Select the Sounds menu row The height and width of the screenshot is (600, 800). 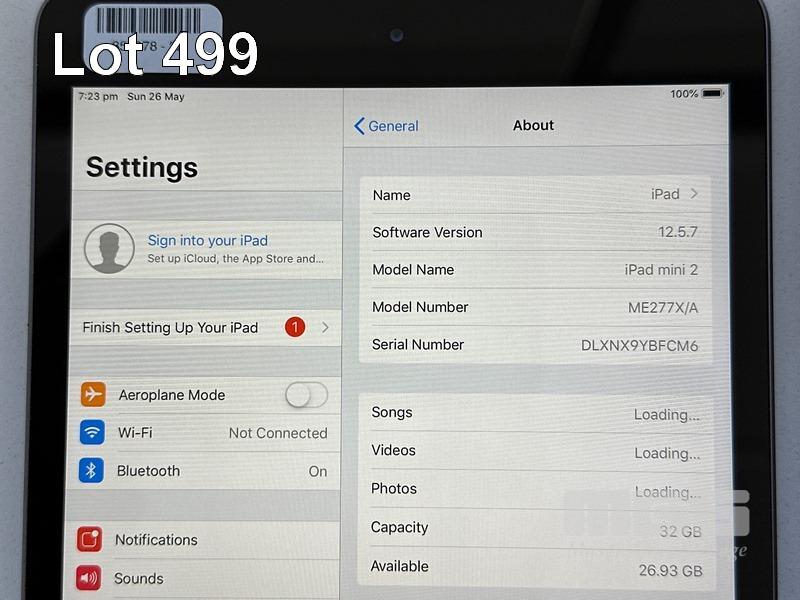point(202,579)
